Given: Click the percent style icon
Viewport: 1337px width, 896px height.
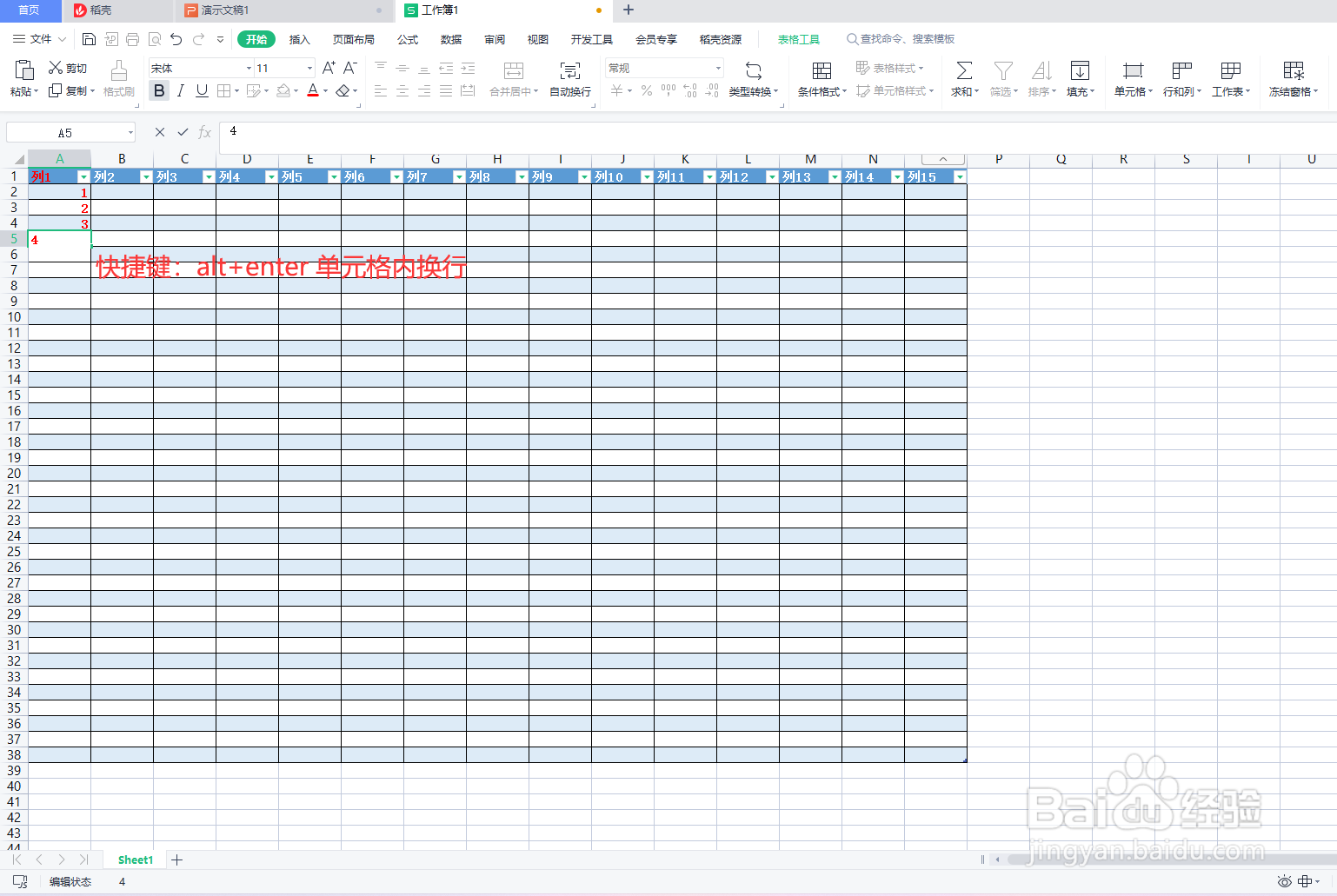Looking at the screenshot, I should [x=647, y=90].
